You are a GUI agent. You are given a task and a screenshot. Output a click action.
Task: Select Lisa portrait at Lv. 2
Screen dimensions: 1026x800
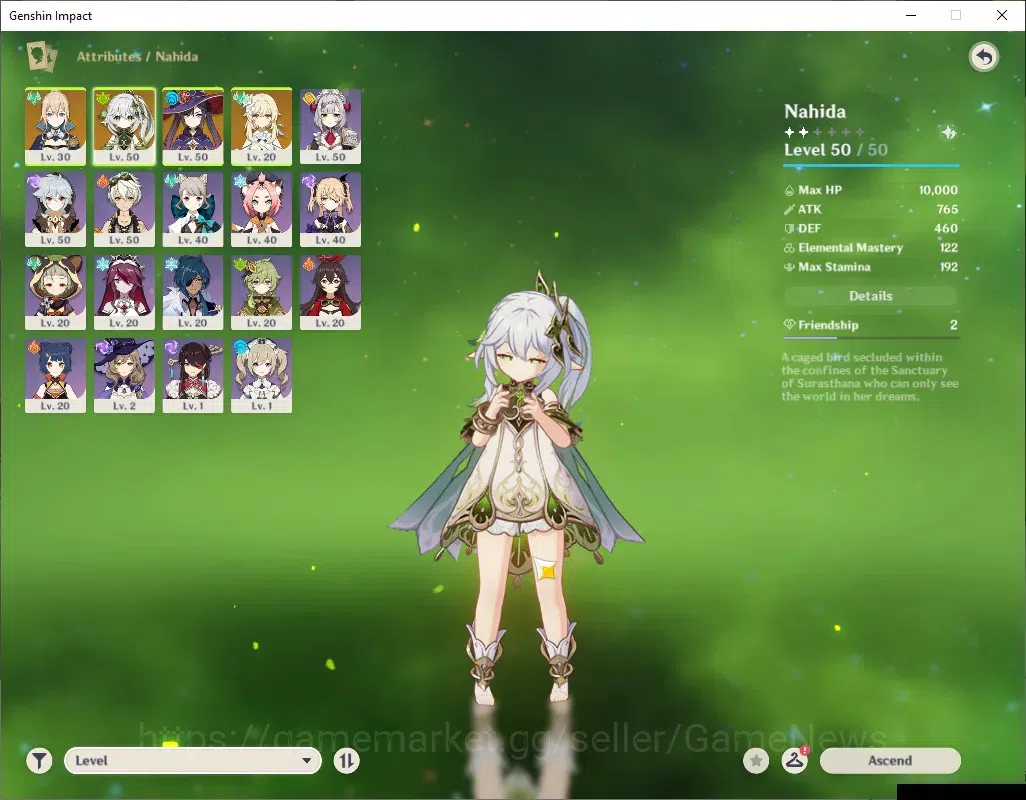[124, 375]
